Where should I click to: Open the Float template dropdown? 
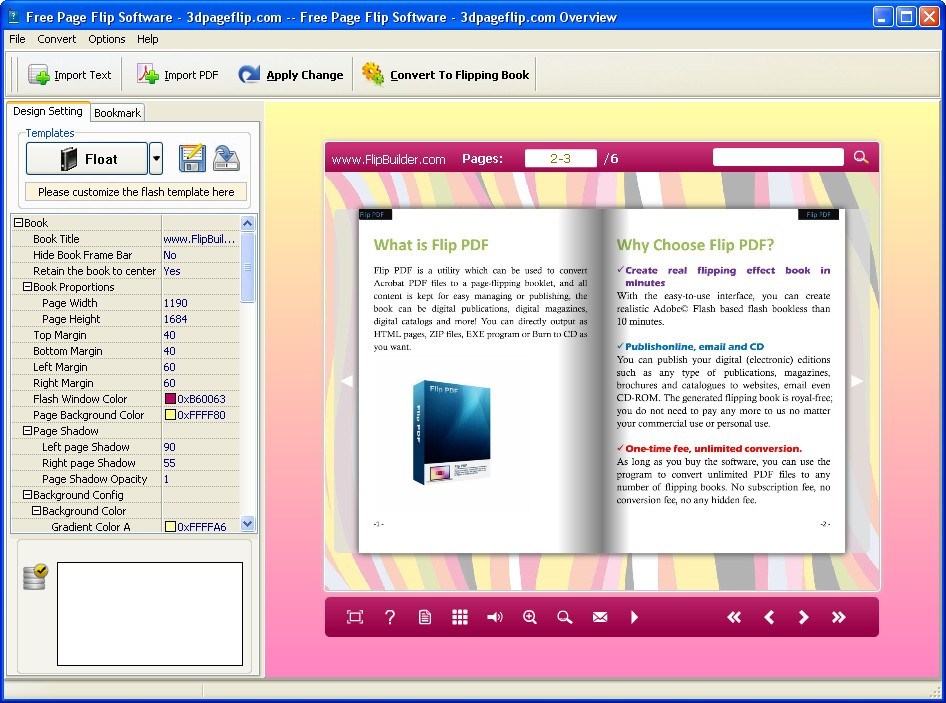click(156, 158)
